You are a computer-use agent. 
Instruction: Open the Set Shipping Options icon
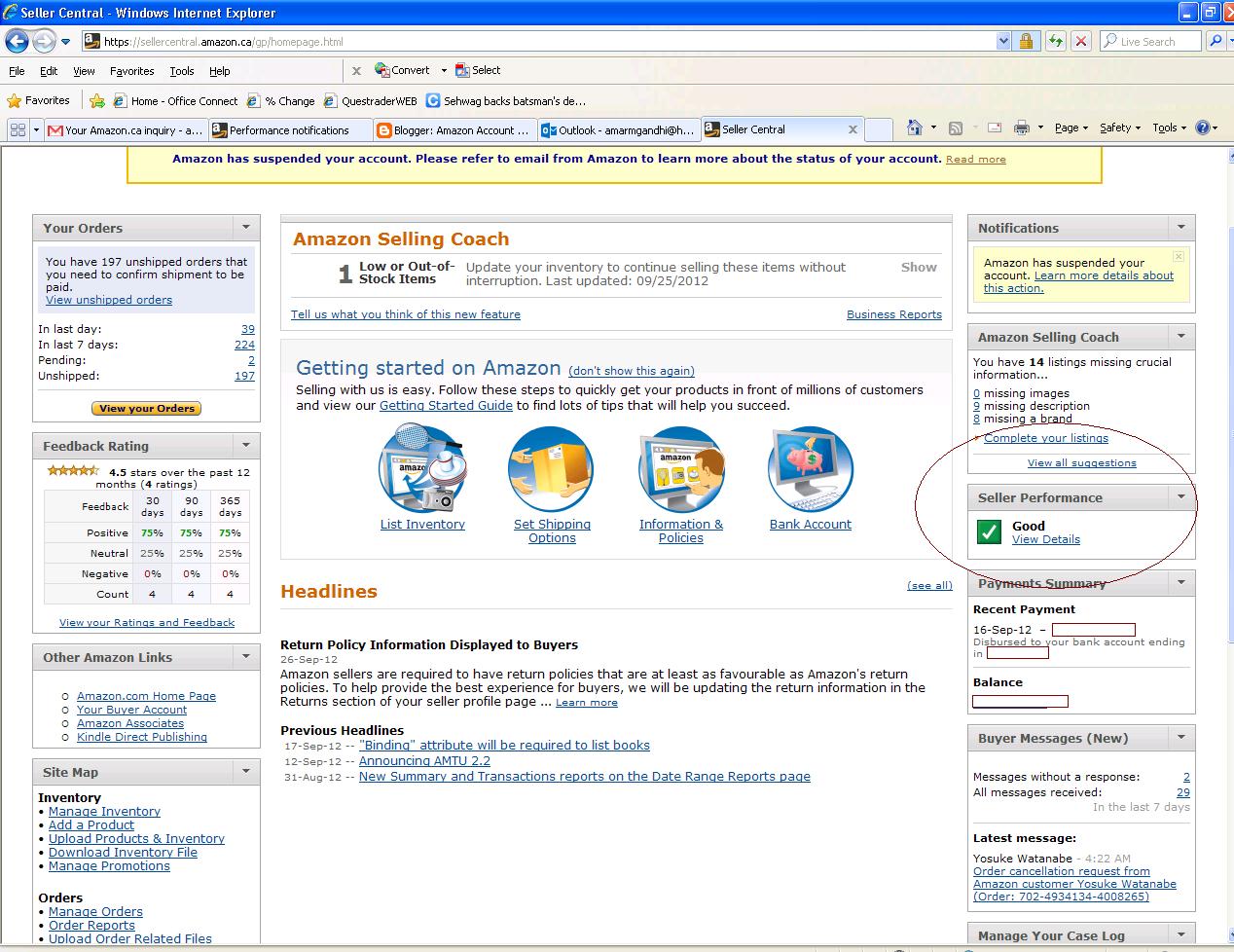point(551,468)
